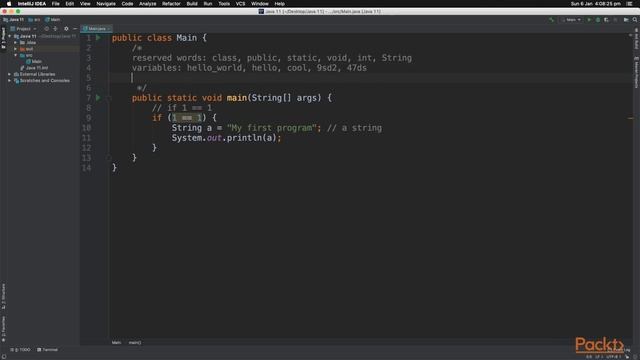Toggle the Project tool window stripe button
This screenshot has height=360, width=640.
[x=3, y=38]
